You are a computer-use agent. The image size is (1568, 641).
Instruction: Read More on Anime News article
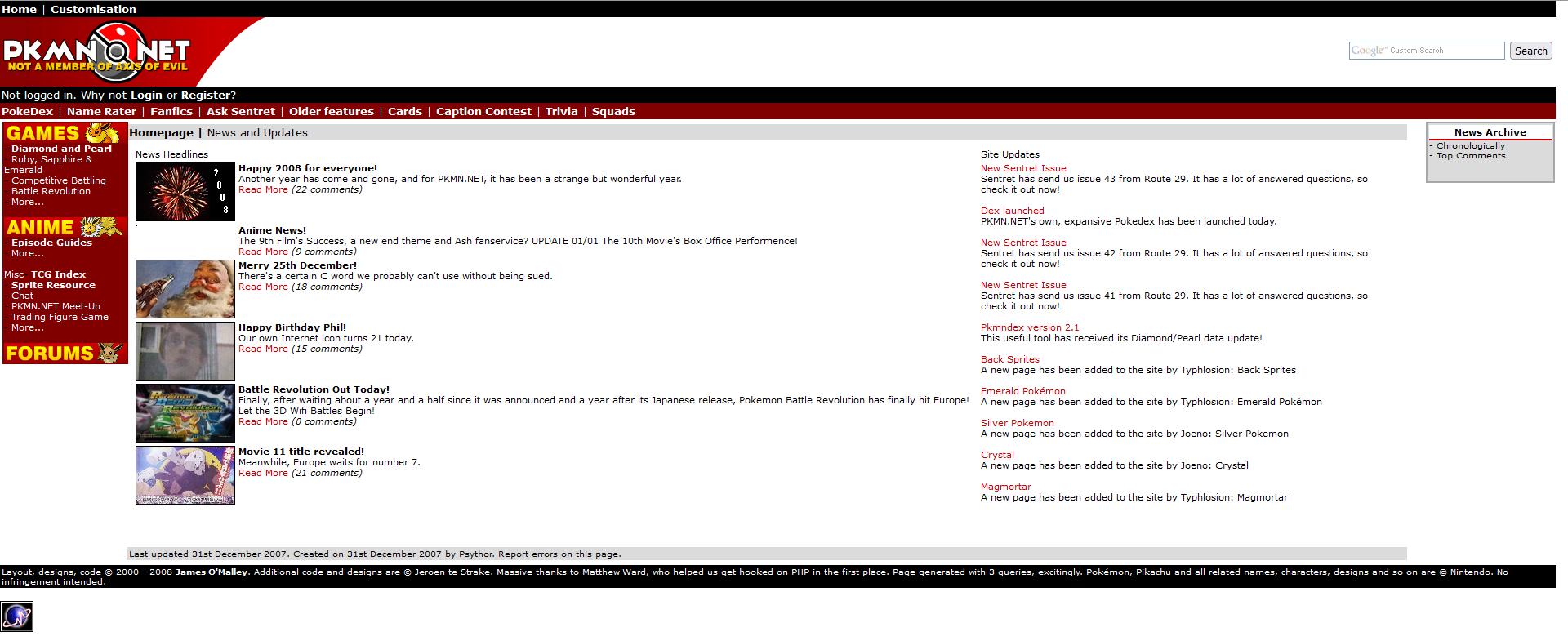point(263,252)
